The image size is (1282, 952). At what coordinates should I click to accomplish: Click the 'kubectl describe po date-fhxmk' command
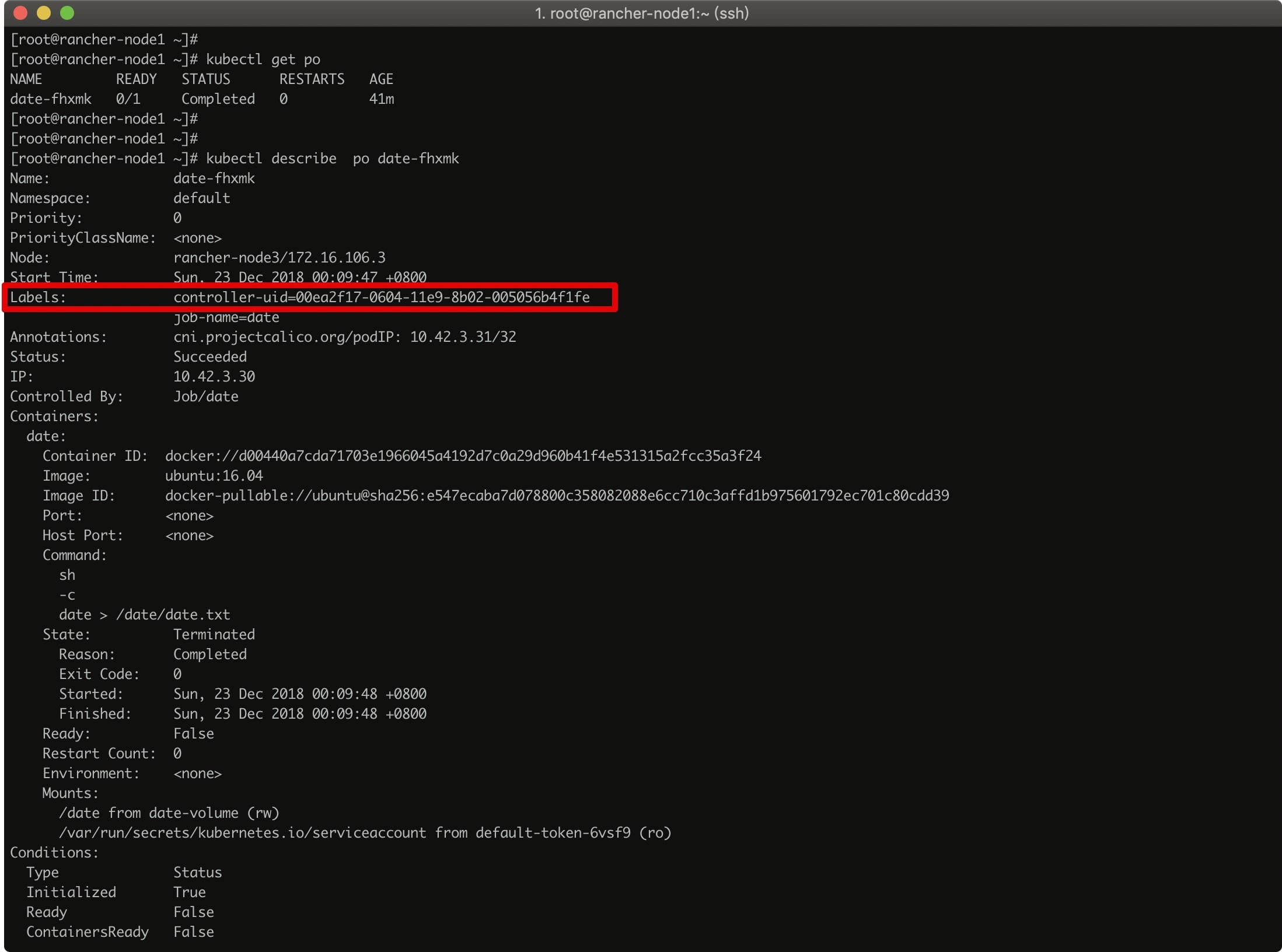[x=332, y=159]
